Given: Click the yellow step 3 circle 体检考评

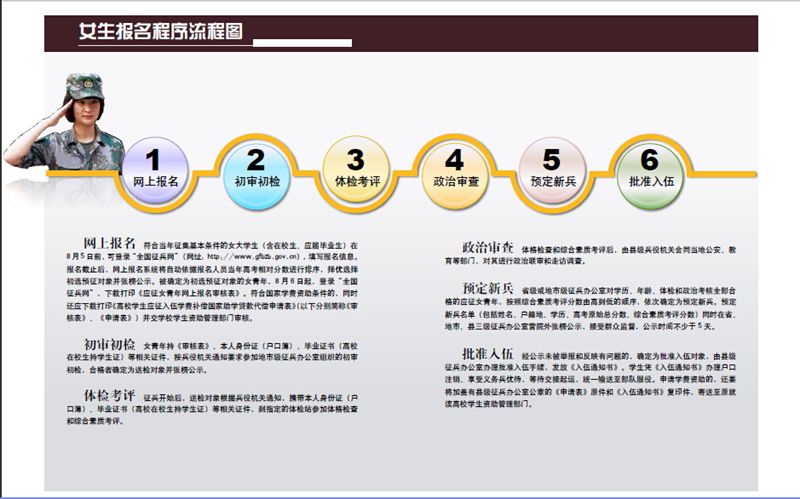Looking at the screenshot, I should coord(355,169).
